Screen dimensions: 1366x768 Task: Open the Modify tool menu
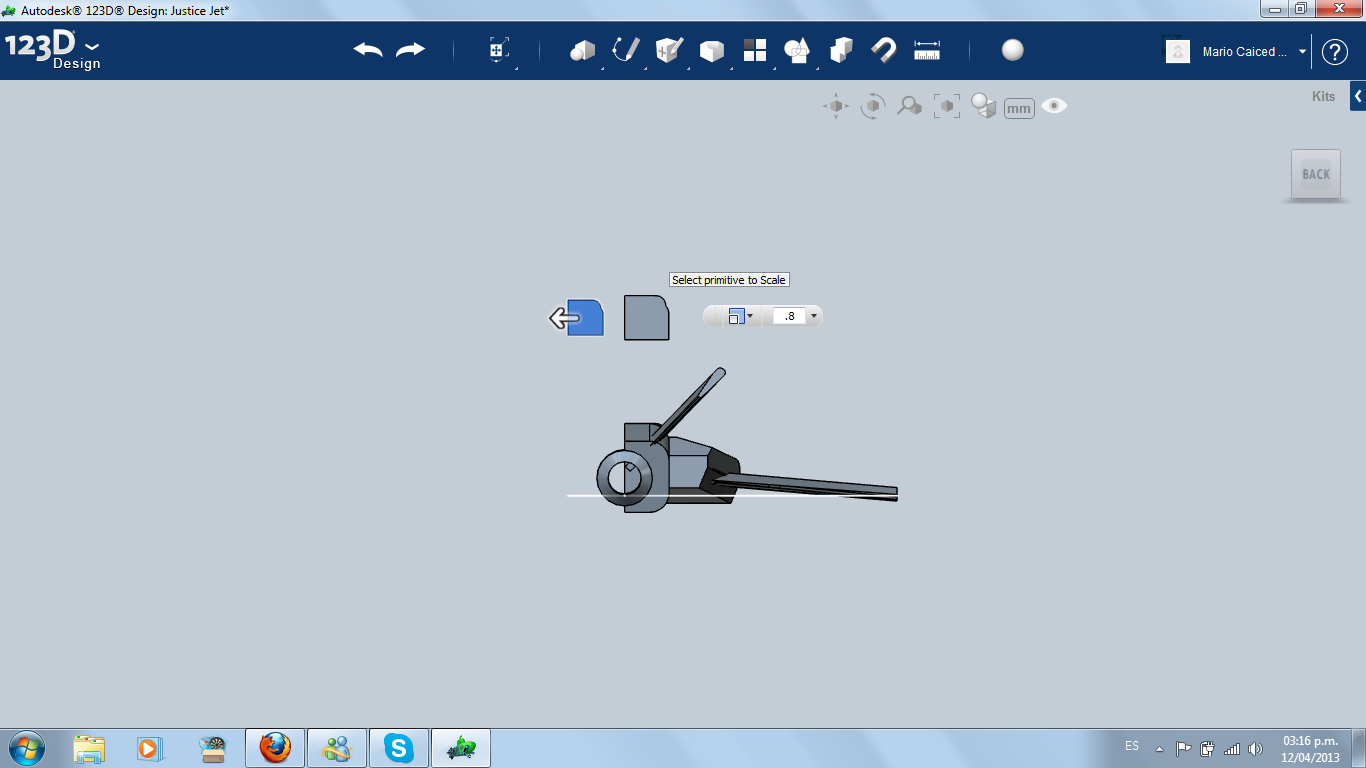[712, 50]
